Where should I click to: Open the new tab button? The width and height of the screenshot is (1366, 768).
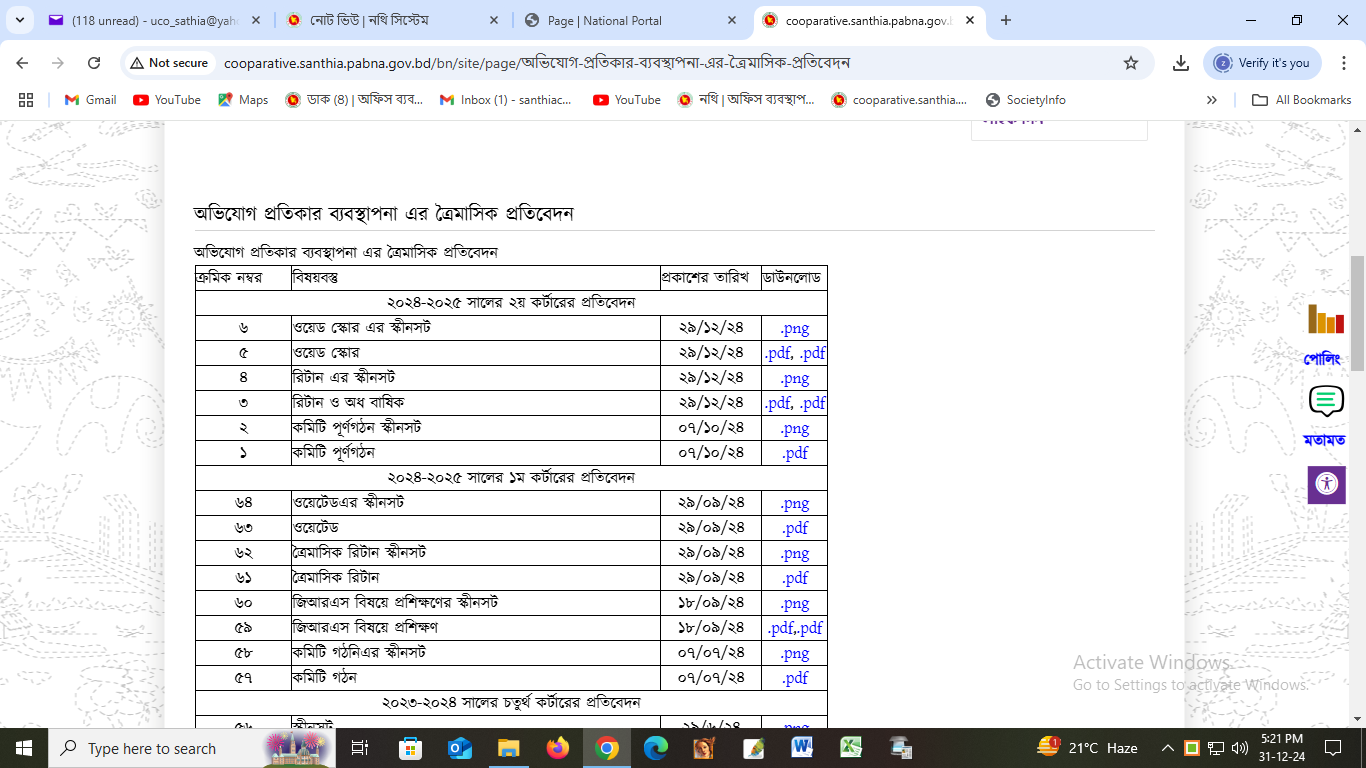(x=1006, y=20)
